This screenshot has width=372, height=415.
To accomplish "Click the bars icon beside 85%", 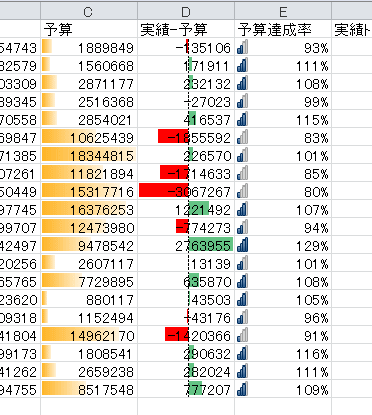I will tap(242, 173).
